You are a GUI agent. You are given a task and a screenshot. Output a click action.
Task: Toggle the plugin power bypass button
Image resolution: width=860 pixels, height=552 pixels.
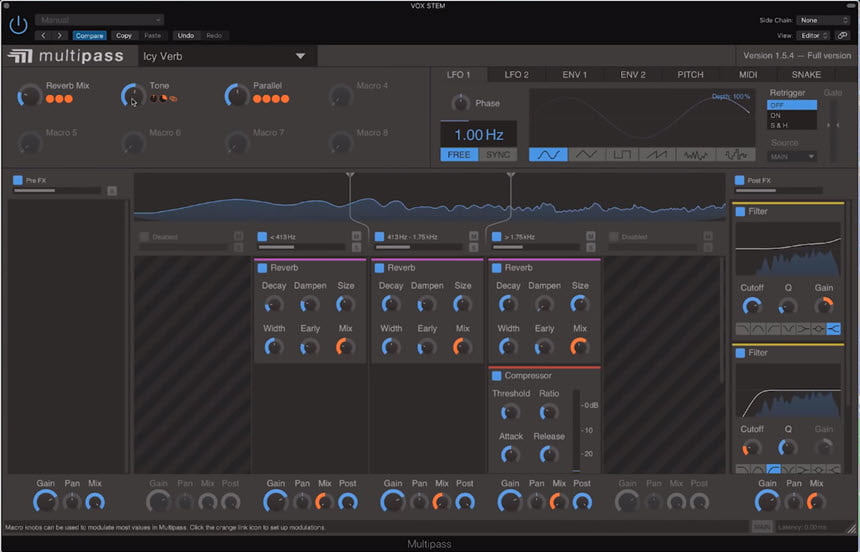[x=19, y=25]
